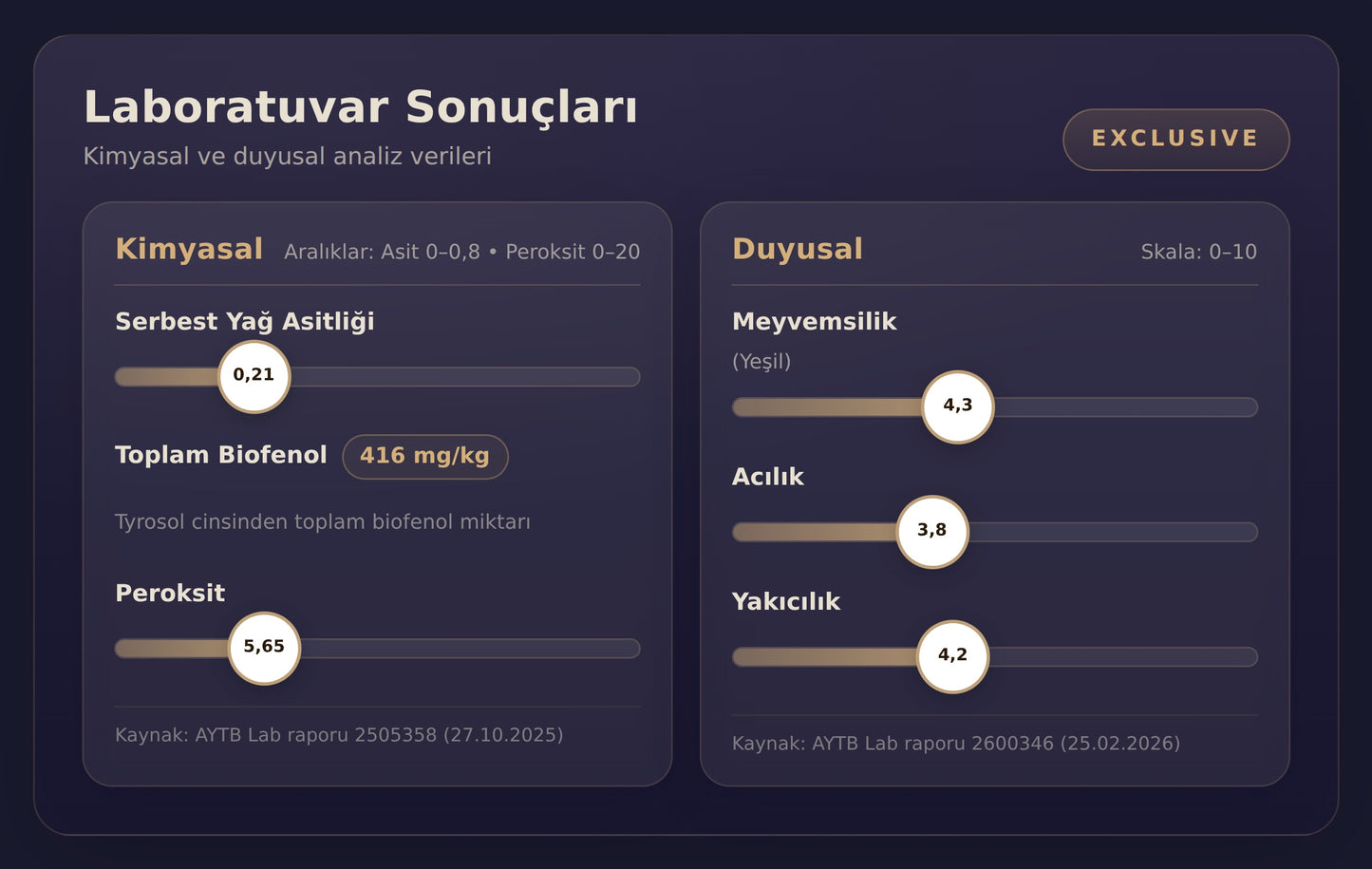Click the Tyrosol cinsinden description text
This screenshot has width=1372, height=869.
[x=322, y=522]
